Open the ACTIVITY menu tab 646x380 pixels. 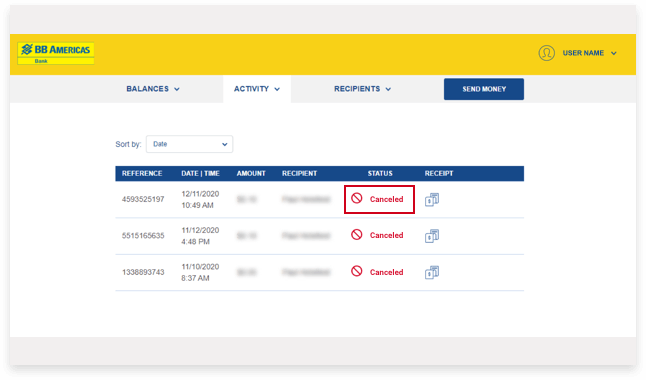257,89
